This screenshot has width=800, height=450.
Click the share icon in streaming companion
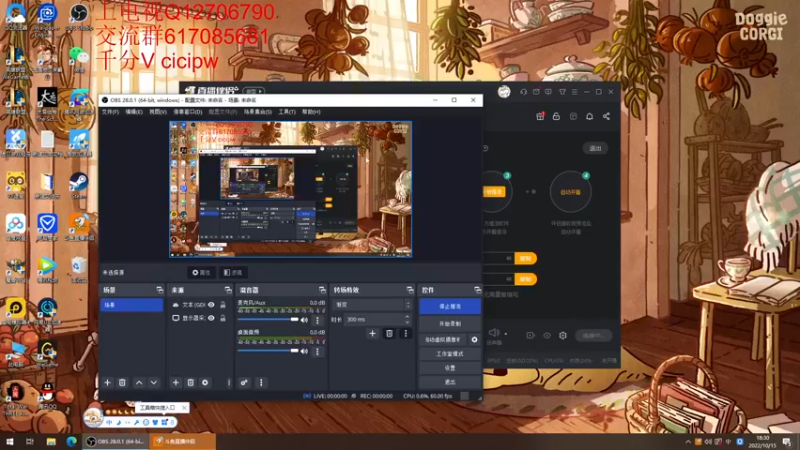tap(606, 116)
